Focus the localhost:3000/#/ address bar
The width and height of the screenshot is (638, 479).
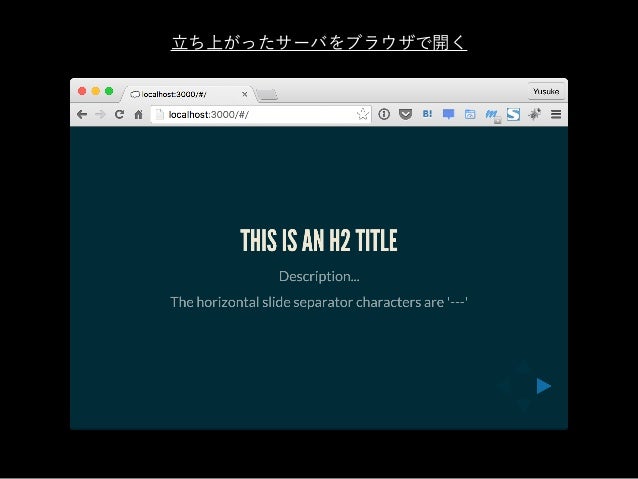click(x=261, y=114)
